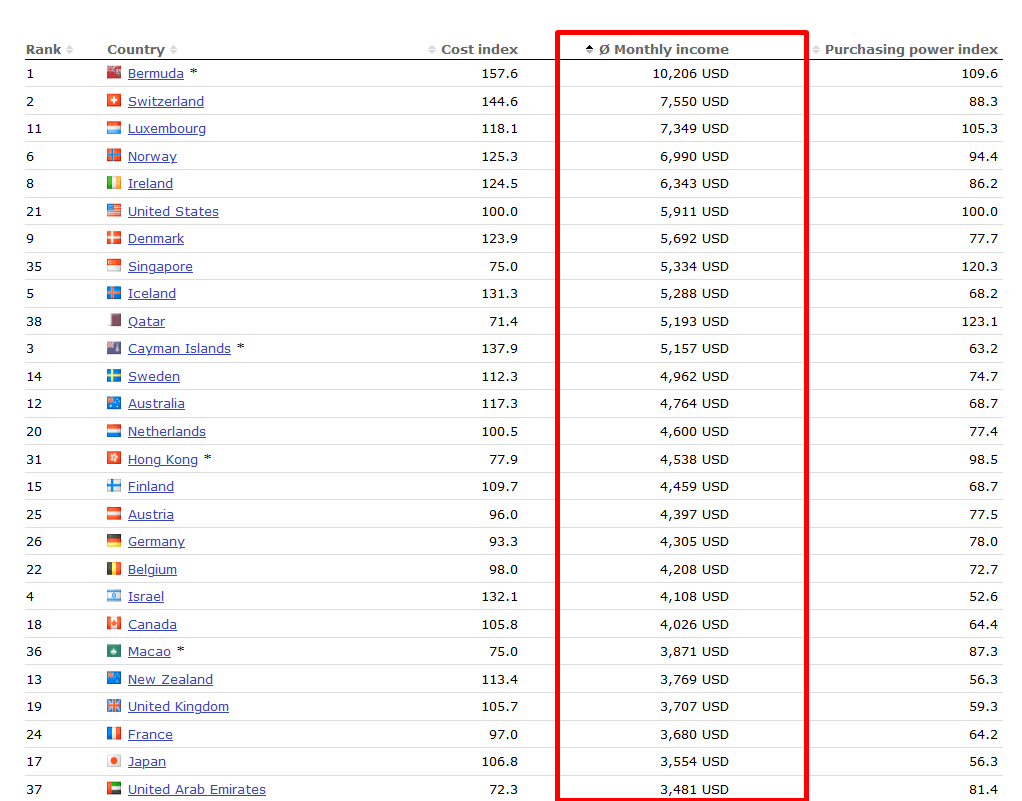Click the Germany flag icon

tap(114, 540)
